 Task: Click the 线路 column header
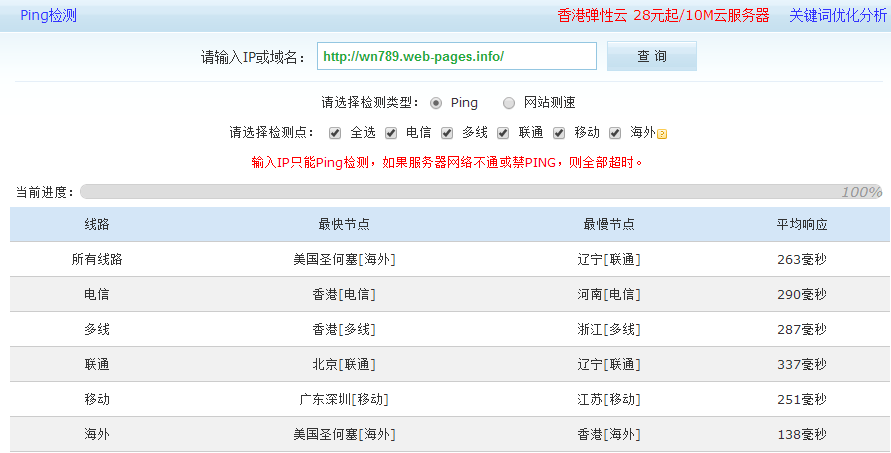click(x=97, y=225)
